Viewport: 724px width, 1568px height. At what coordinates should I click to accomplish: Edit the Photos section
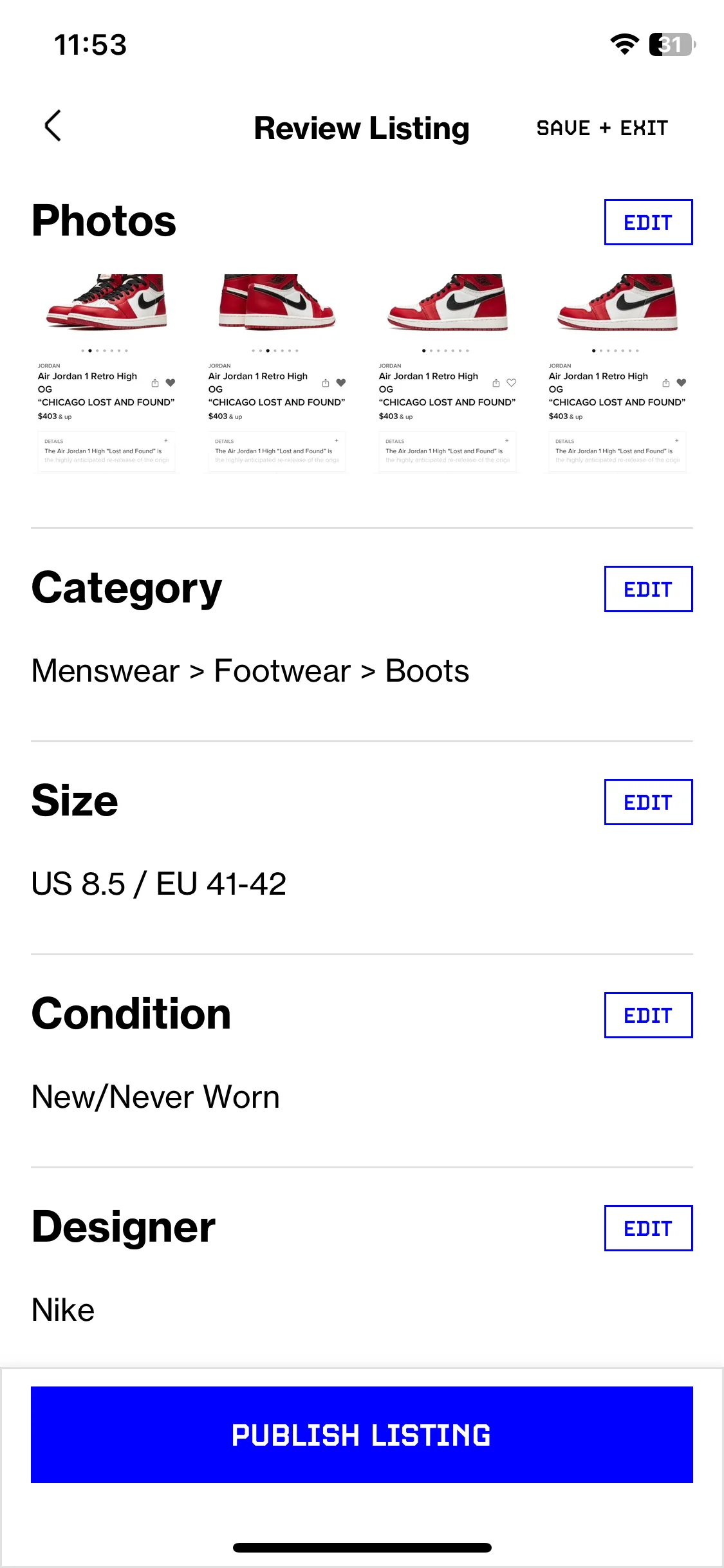click(x=648, y=222)
